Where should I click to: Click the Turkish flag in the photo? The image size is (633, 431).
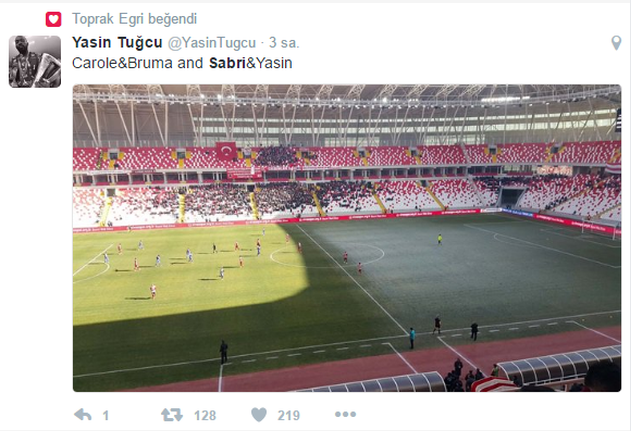[x=226, y=151]
